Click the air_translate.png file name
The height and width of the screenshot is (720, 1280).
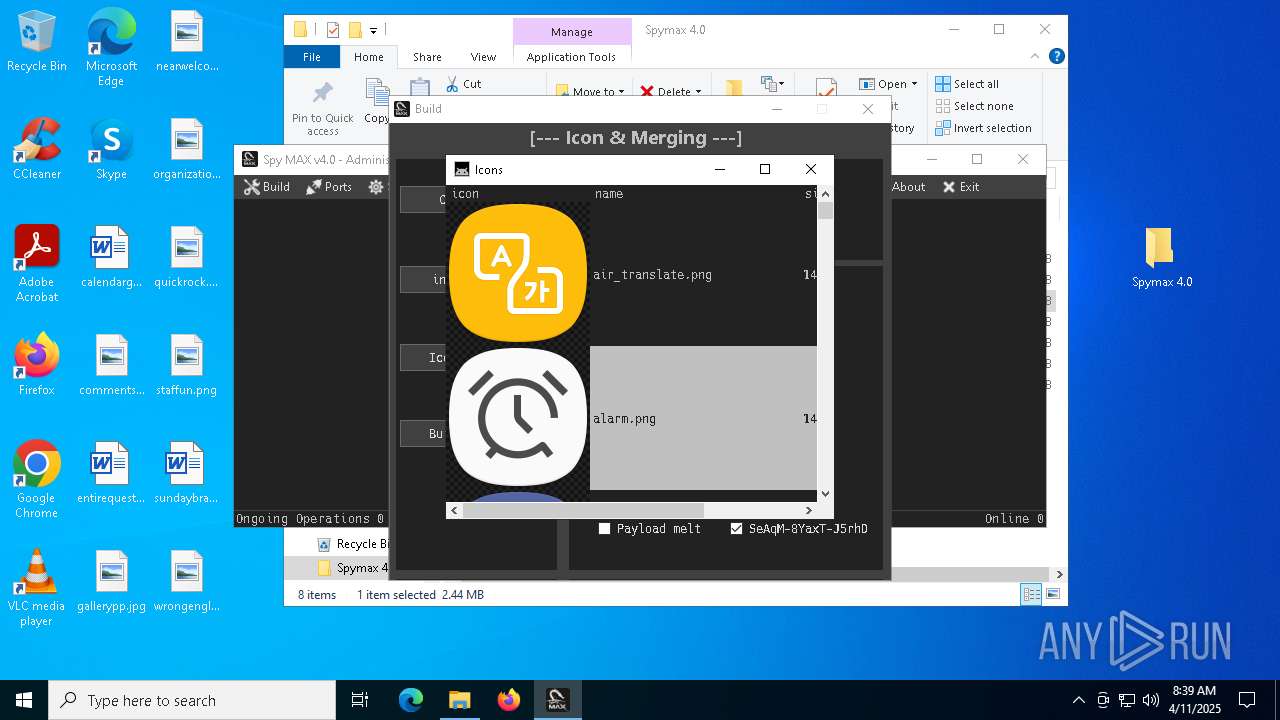pyautogui.click(x=652, y=275)
